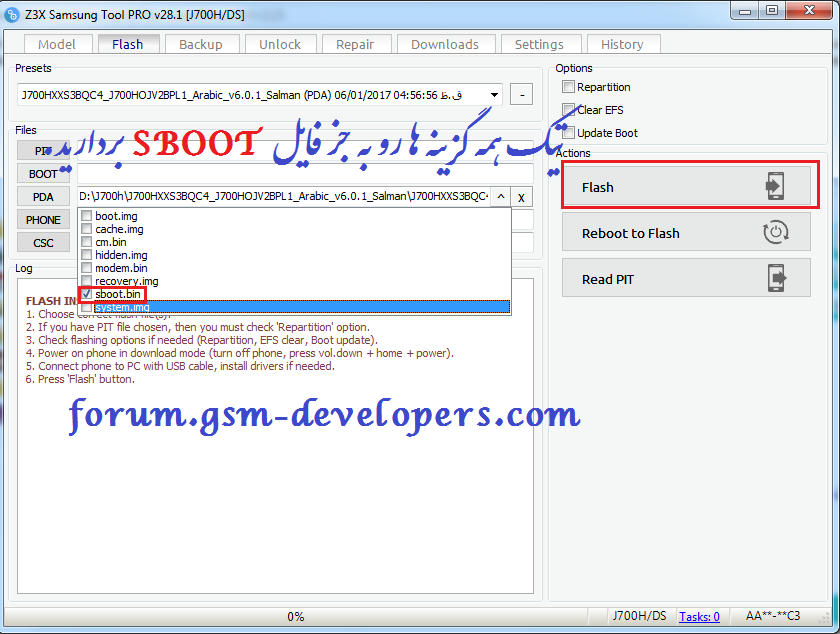Click the BOOT file path field
The width and height of the screenshot is (840, 634).
click(x=305, y=174)
